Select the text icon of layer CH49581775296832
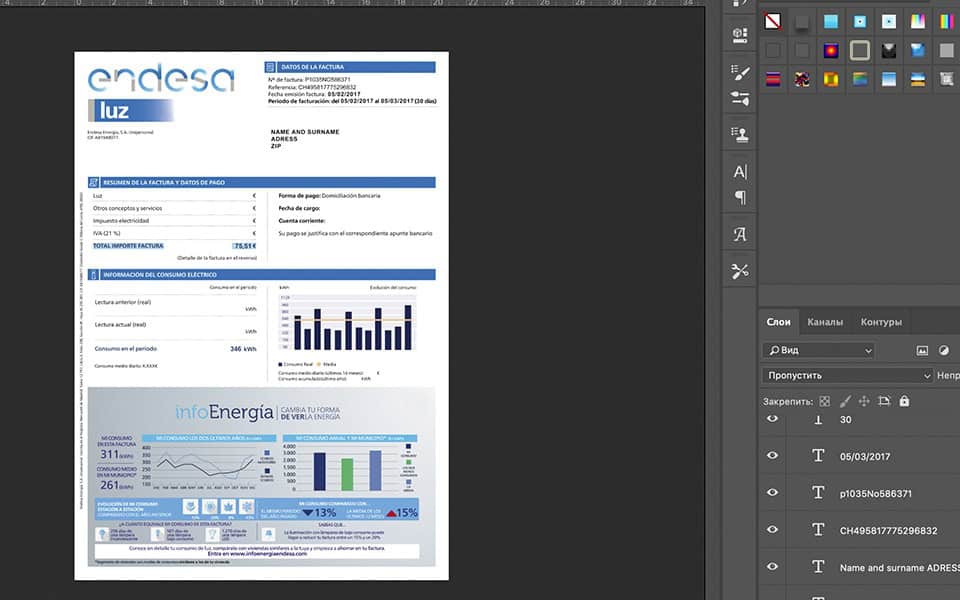The image size is (960, 600). point(818,530)
